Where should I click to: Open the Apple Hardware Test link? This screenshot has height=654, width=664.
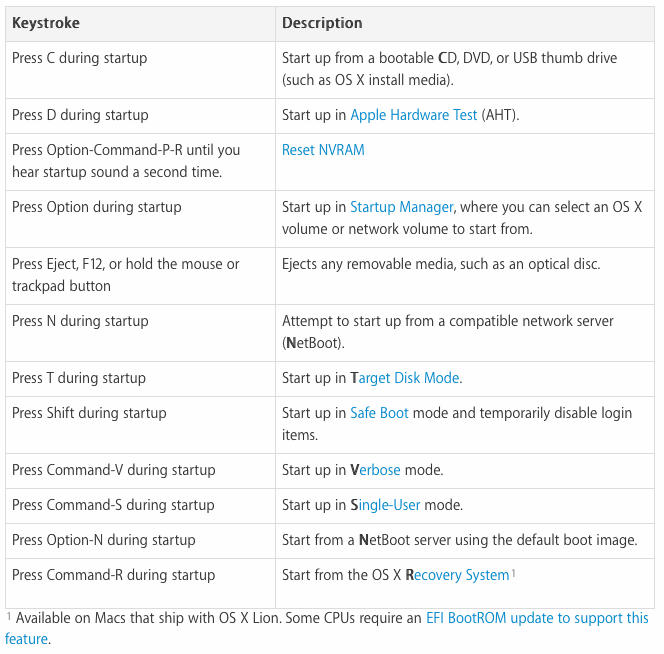(414, 115)
